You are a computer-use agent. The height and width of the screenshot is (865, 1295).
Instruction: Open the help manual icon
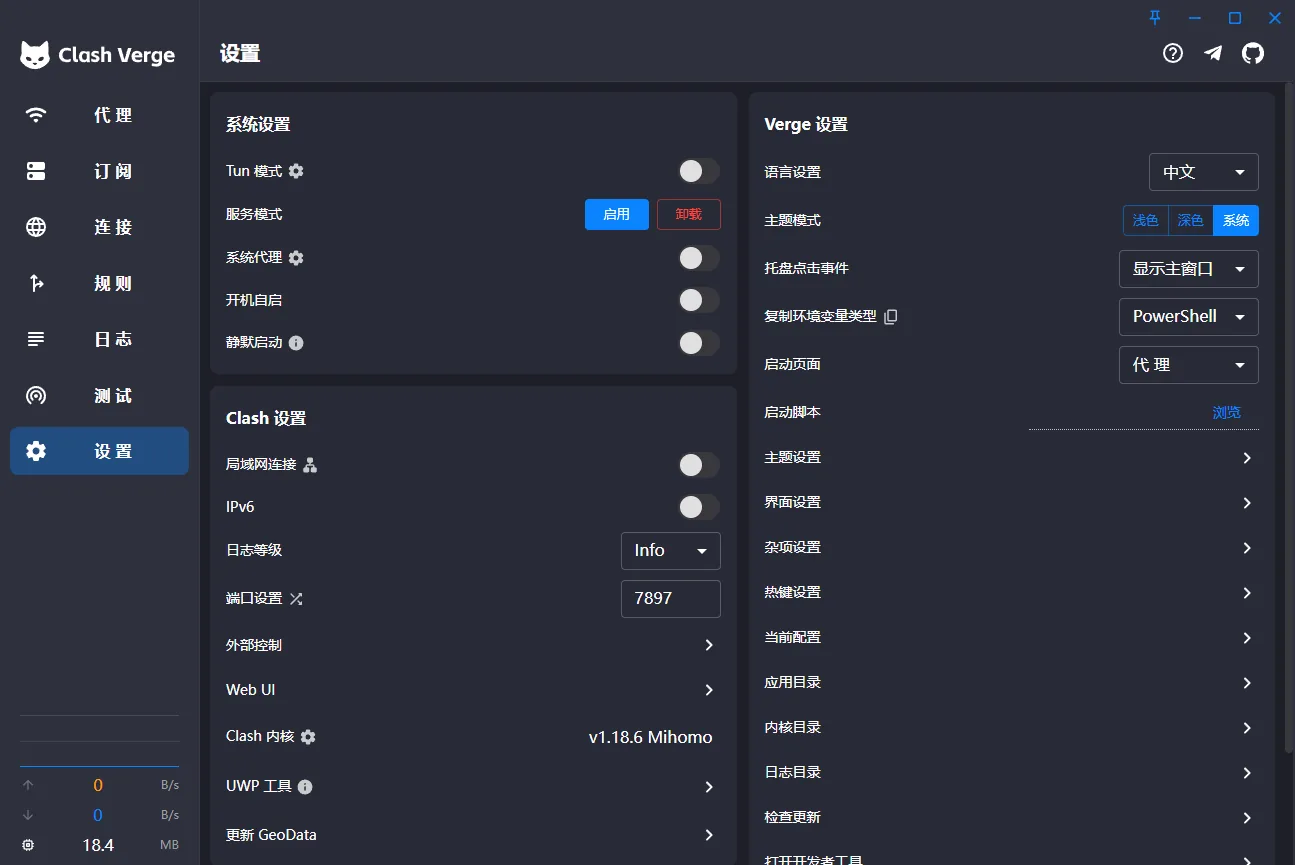1173,53
